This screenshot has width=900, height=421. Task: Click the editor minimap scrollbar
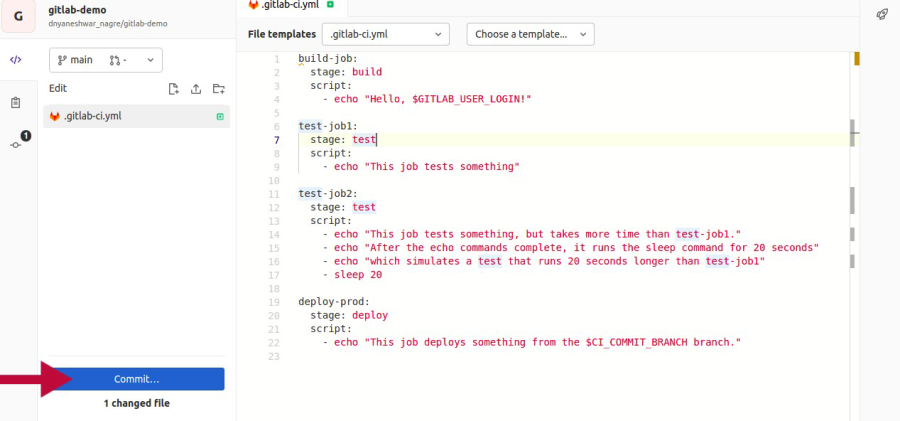coord(853,200)
